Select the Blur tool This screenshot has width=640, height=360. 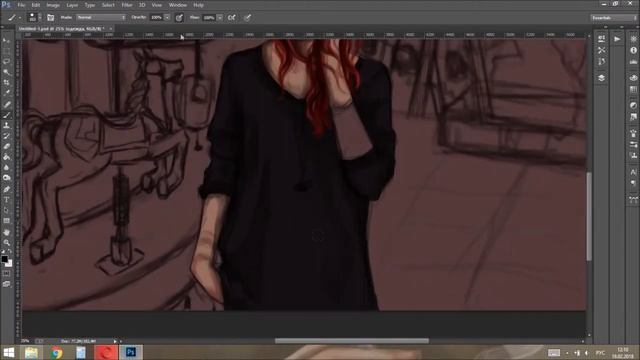coord(7,168)
